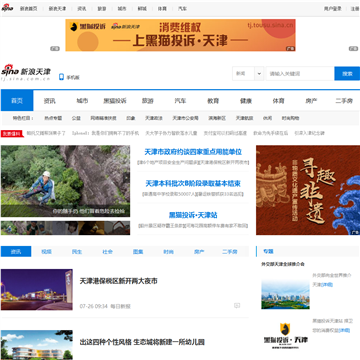
Task: Open 详细 link beside 黑猫投诉 topic
Action: pos(344,330)
